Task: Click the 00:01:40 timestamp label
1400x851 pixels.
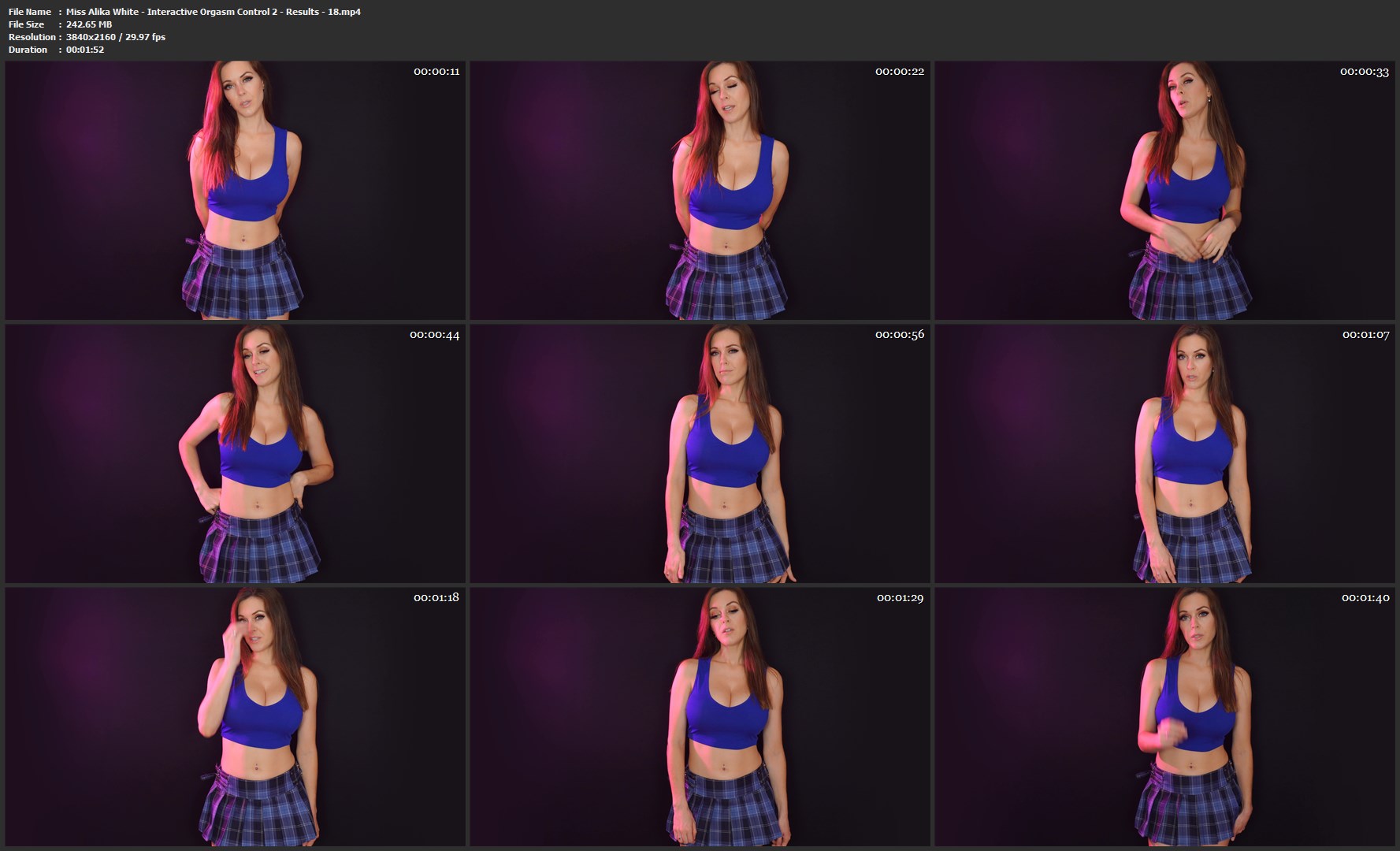Action: [1365, 598]
